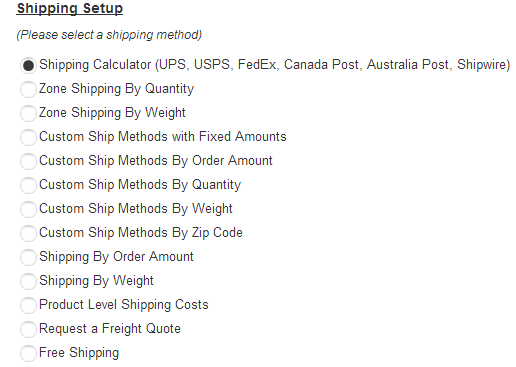The width and height of the screenshot is (516, 367).
Task: Select the Free Shipping radio button
Action: [28, 353]
